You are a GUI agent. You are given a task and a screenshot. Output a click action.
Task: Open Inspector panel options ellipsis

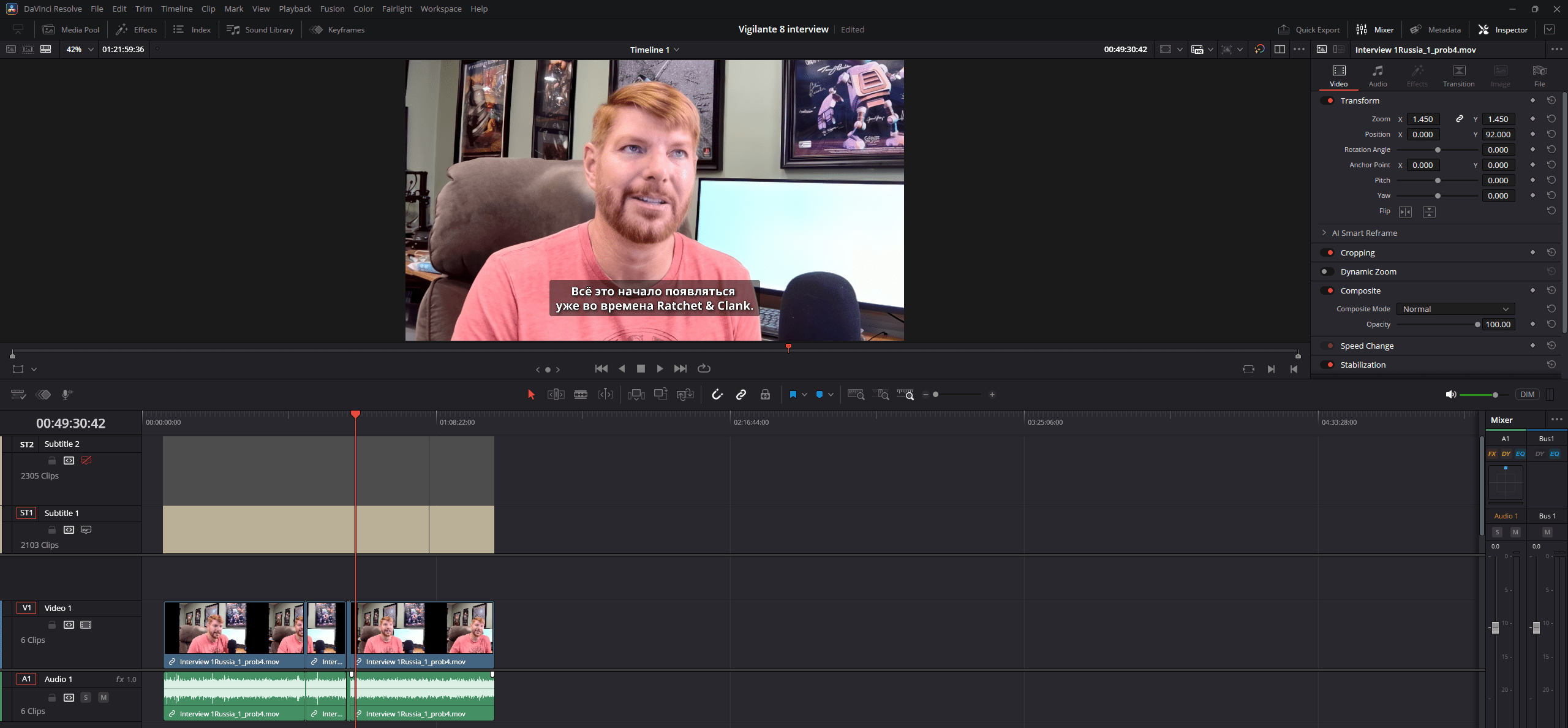point(1556,50)
